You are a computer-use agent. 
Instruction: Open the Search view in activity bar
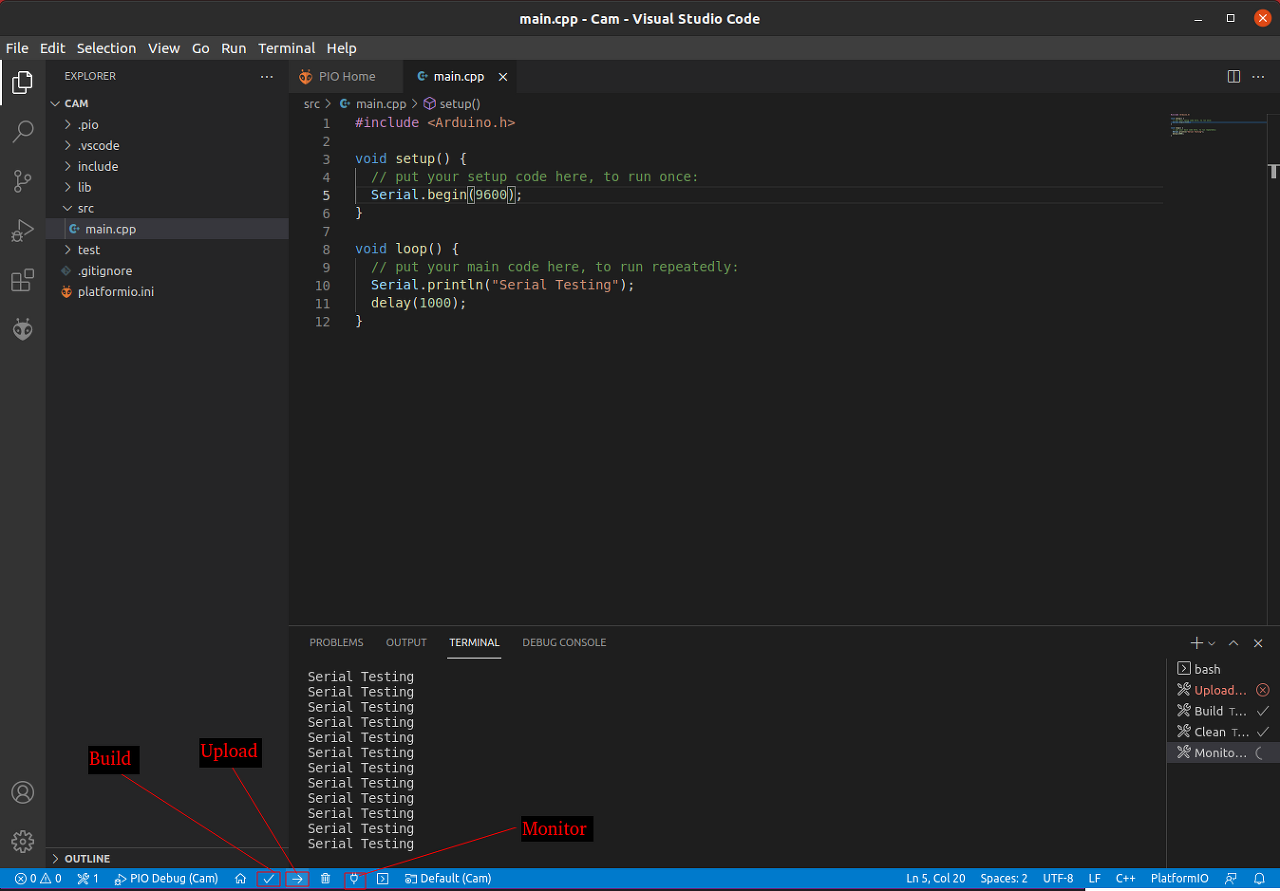(x=22, y=132)
